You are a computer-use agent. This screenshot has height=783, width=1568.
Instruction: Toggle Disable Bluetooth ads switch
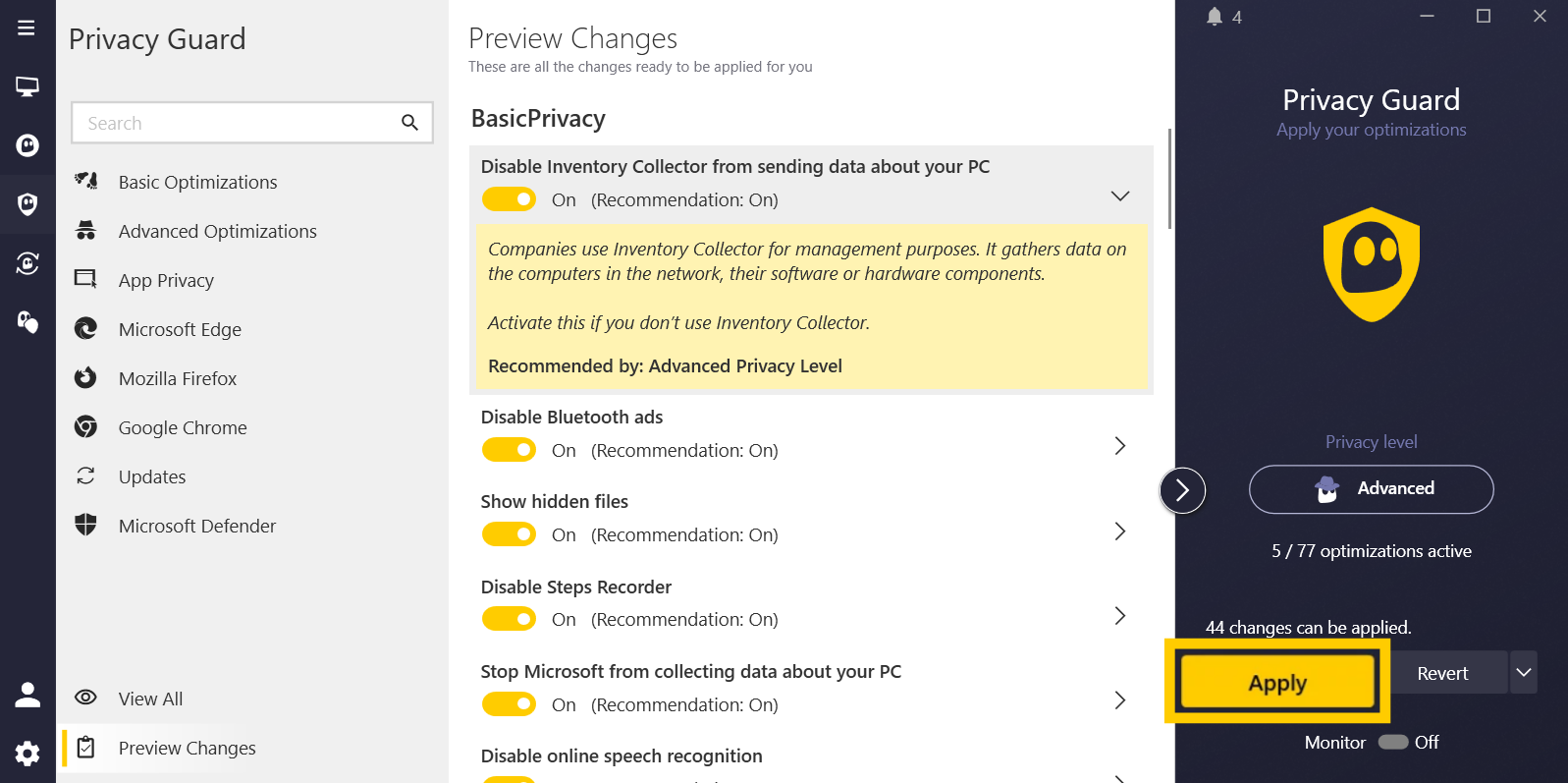click(x=509, y=450)
